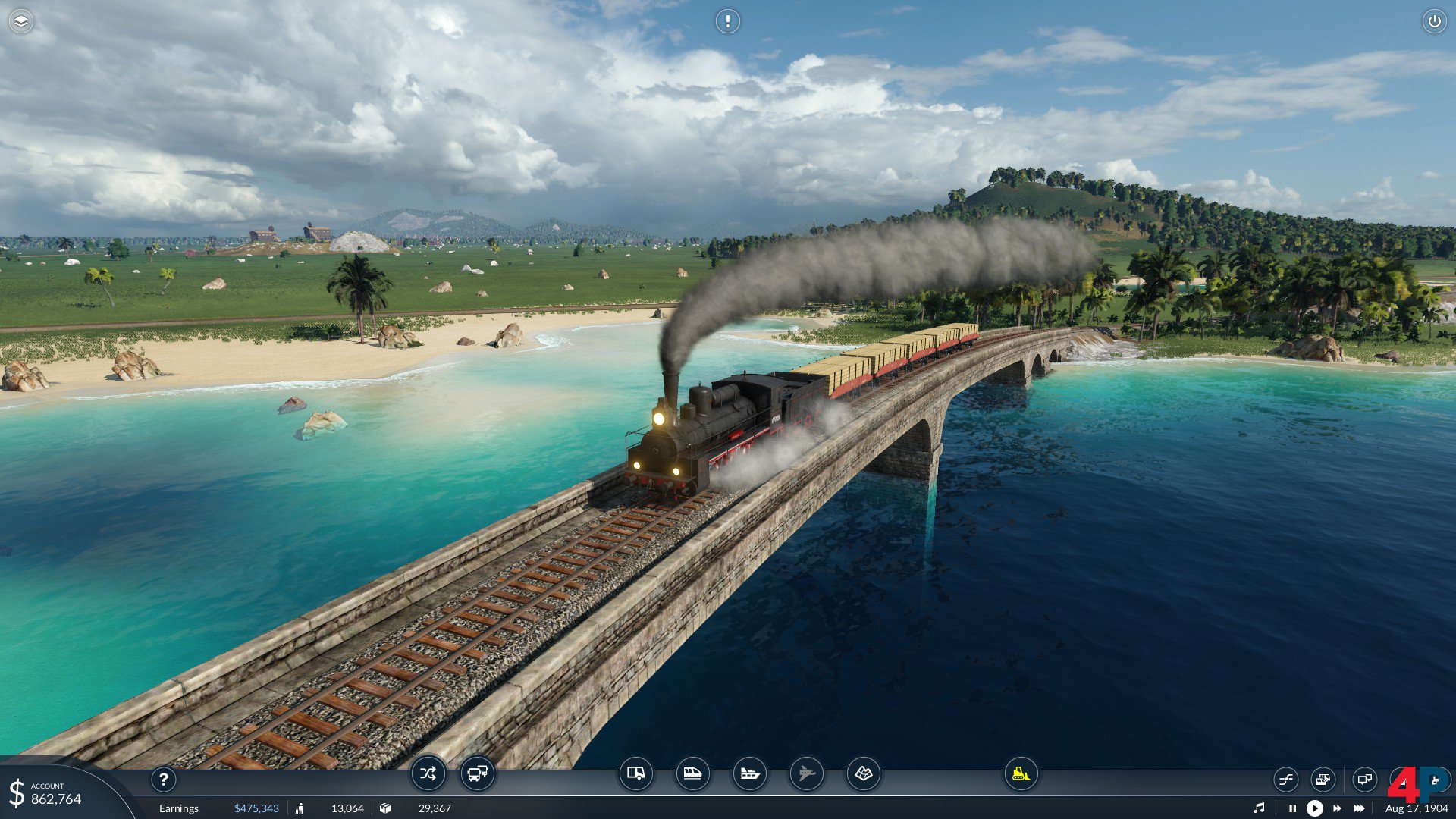
Task: Open the power game menu
Action: coord(1434,21)
